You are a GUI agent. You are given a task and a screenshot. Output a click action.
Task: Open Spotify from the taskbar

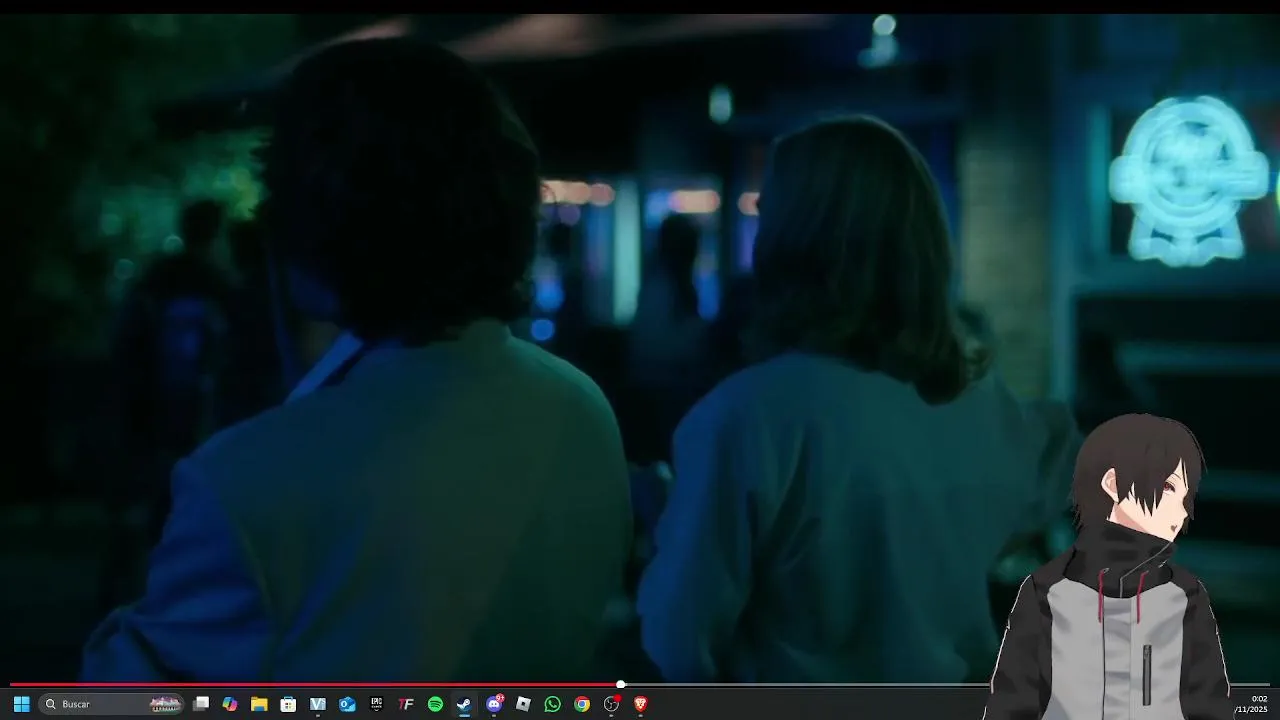pyautogui.click(x=435, y=704)
